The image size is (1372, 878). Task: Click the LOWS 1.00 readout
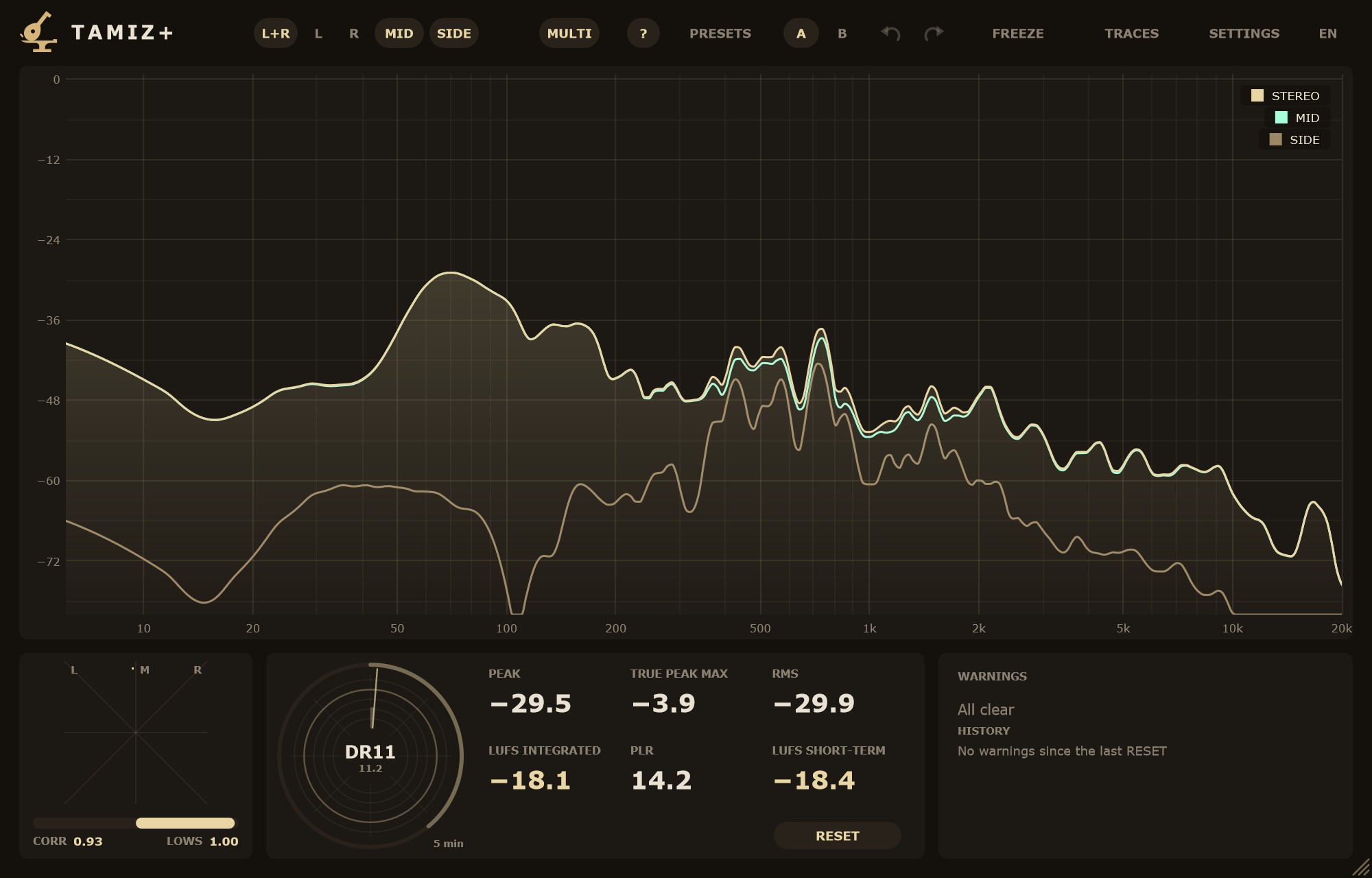202,842
